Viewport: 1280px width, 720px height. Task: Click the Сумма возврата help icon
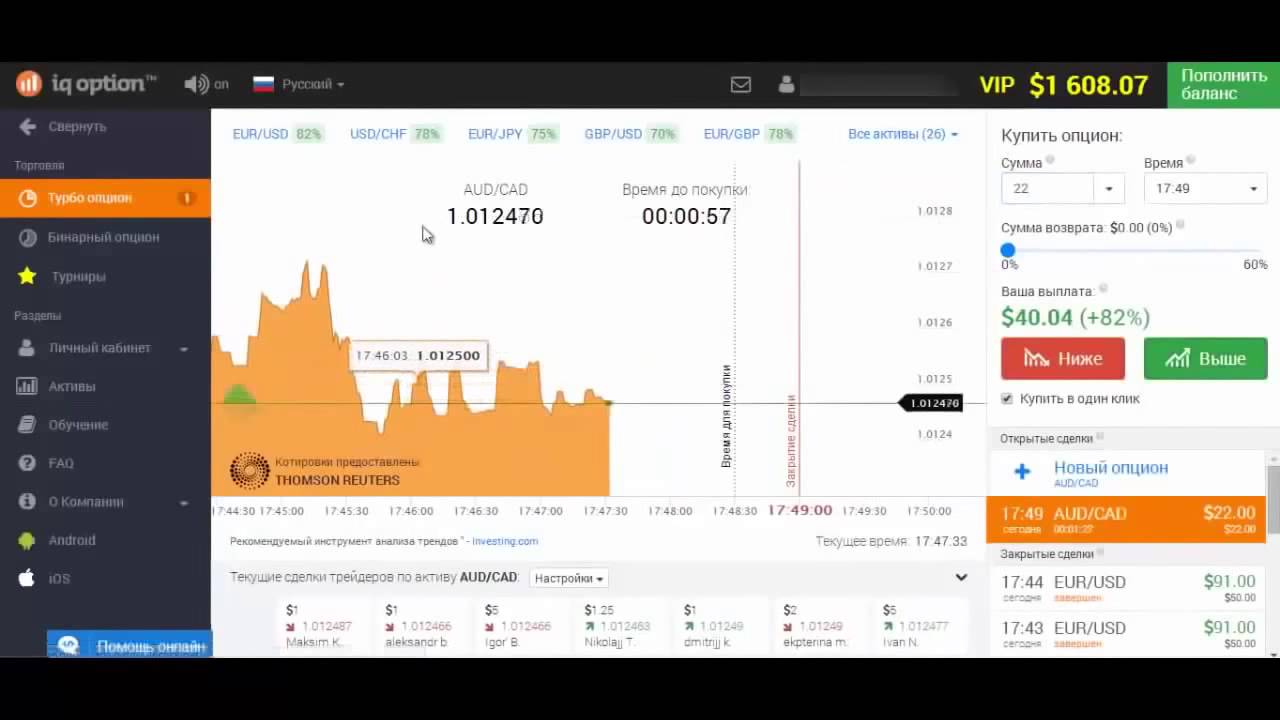pos(1181,226)
